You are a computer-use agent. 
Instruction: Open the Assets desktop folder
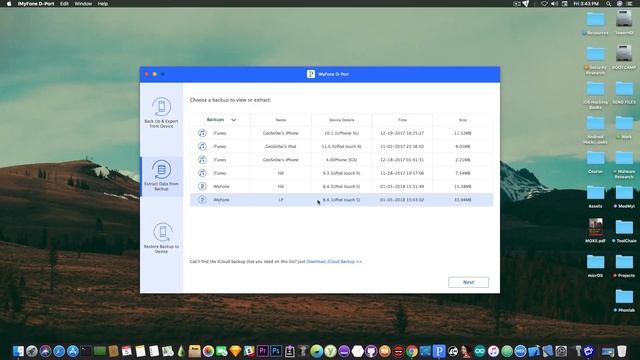tap(596, 197)
